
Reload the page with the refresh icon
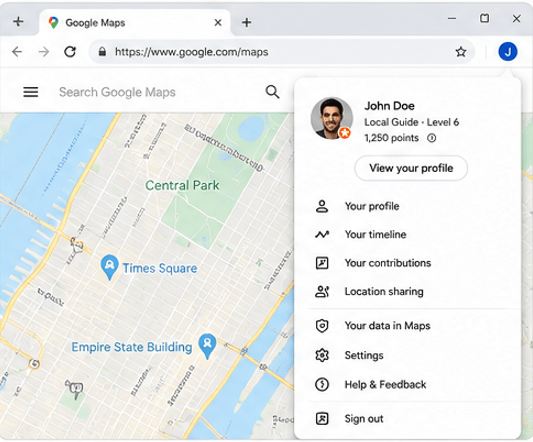point(70,52)
